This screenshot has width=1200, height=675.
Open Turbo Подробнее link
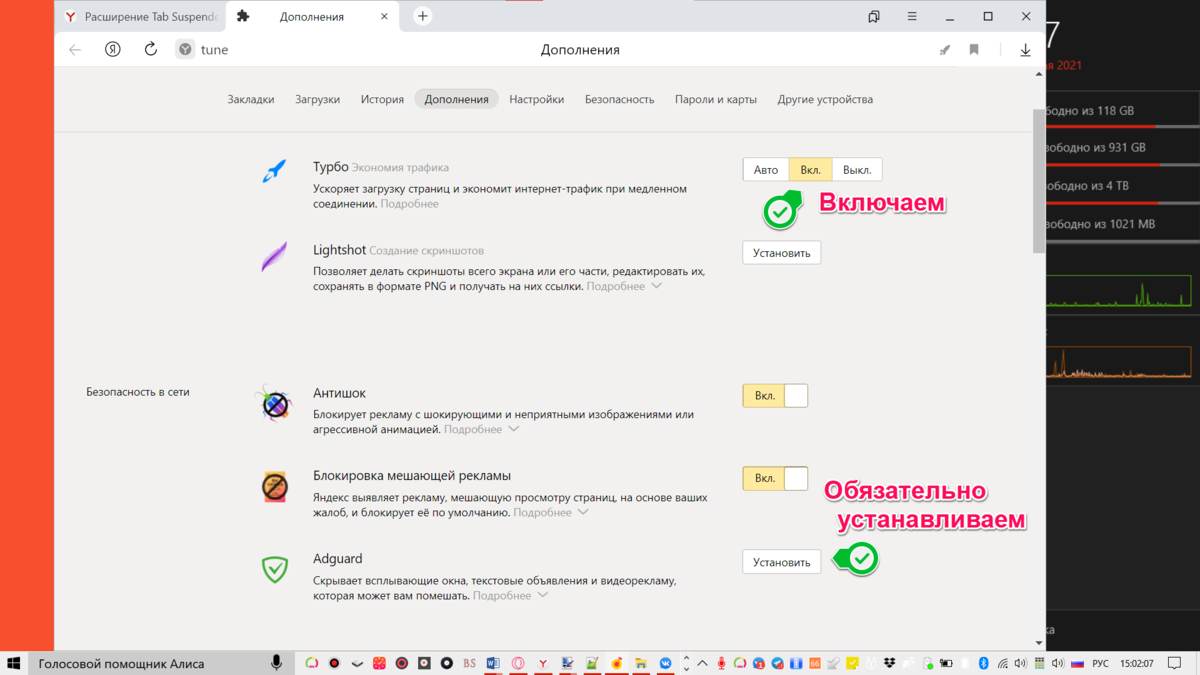coord(409,203)
